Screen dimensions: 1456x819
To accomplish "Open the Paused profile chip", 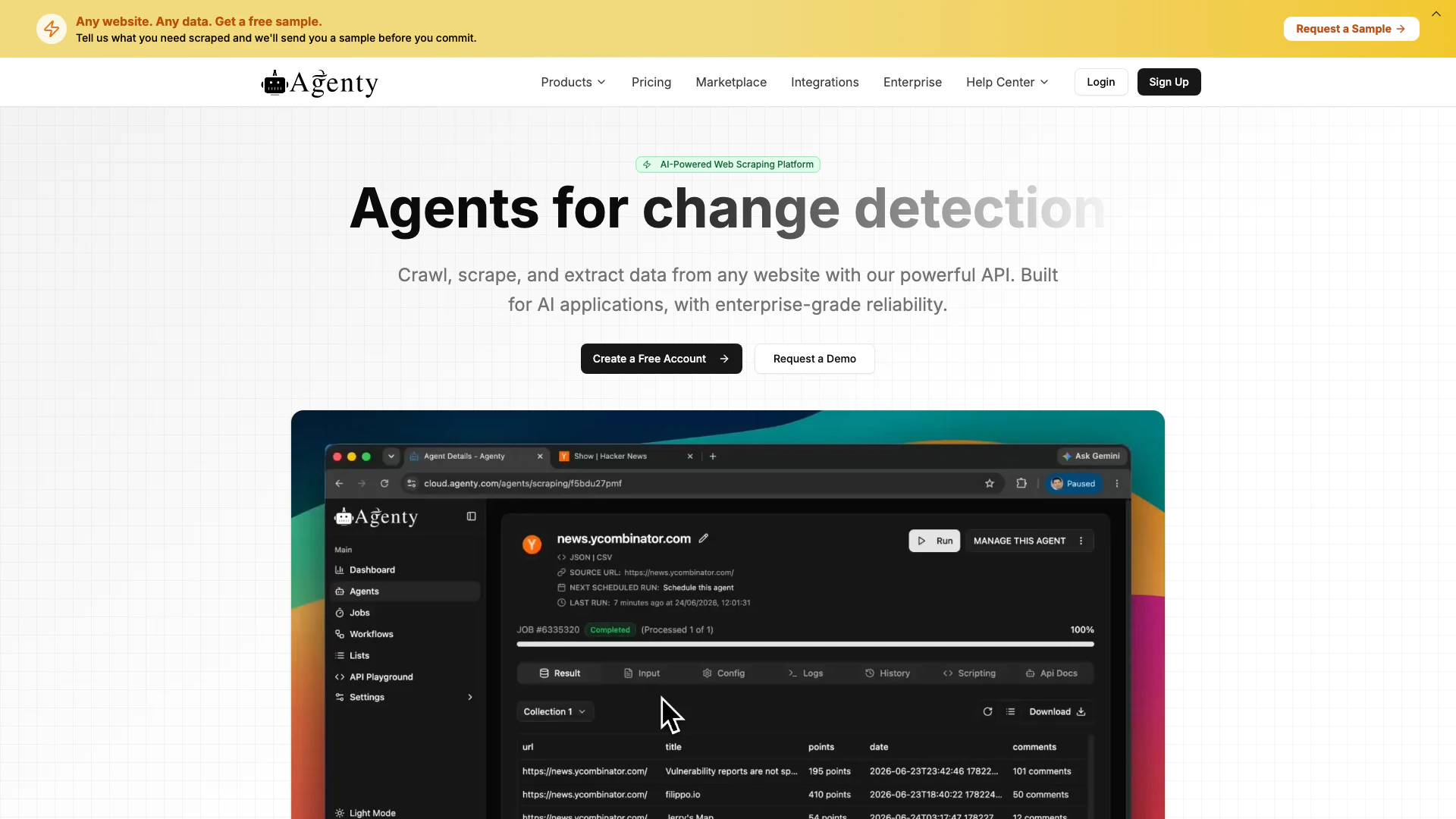I will pyautogui.click(x=1074, y=483).
